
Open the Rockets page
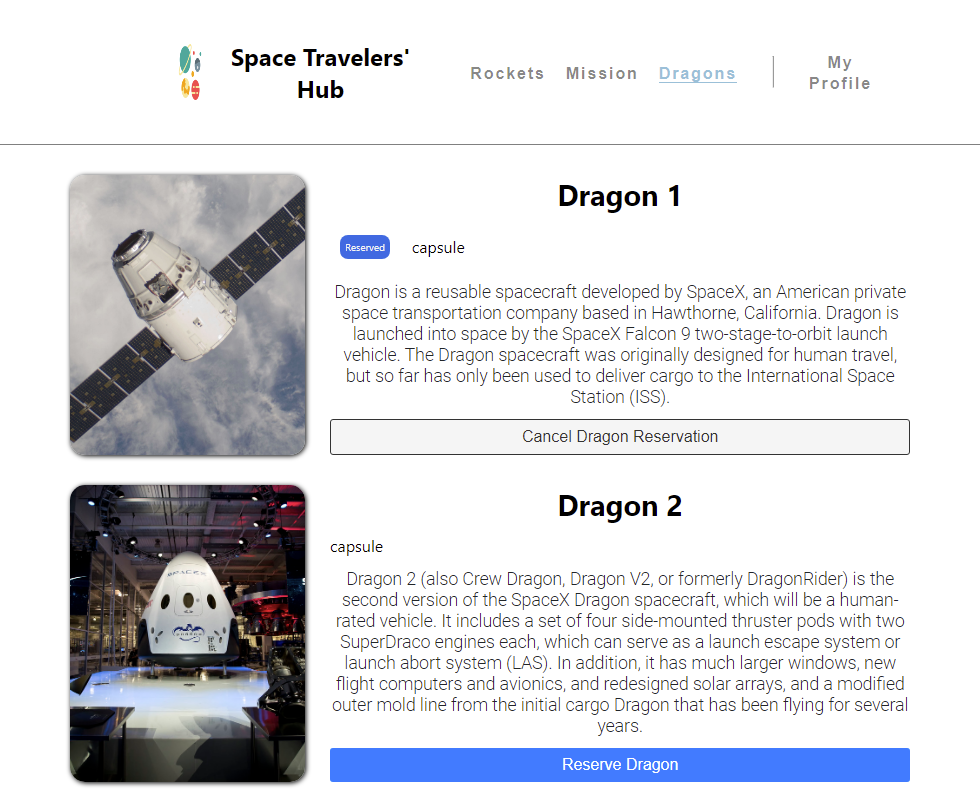tap(507, 73)
